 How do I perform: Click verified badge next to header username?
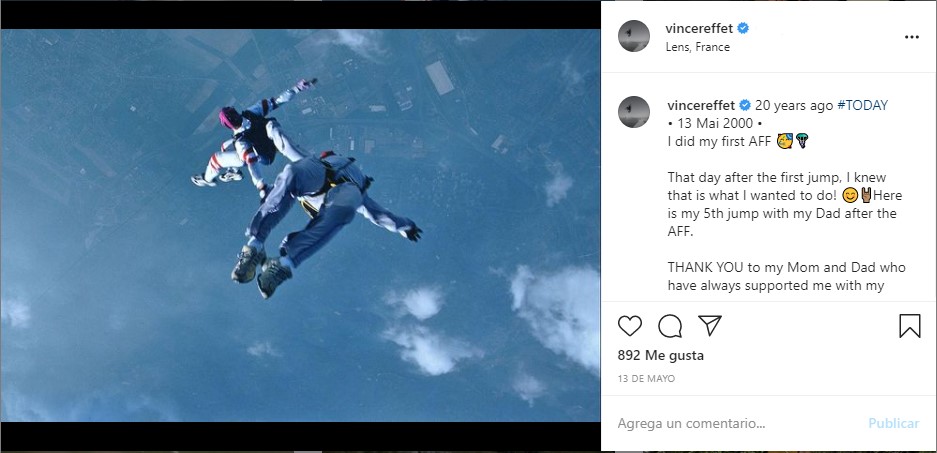pos(743,28)
